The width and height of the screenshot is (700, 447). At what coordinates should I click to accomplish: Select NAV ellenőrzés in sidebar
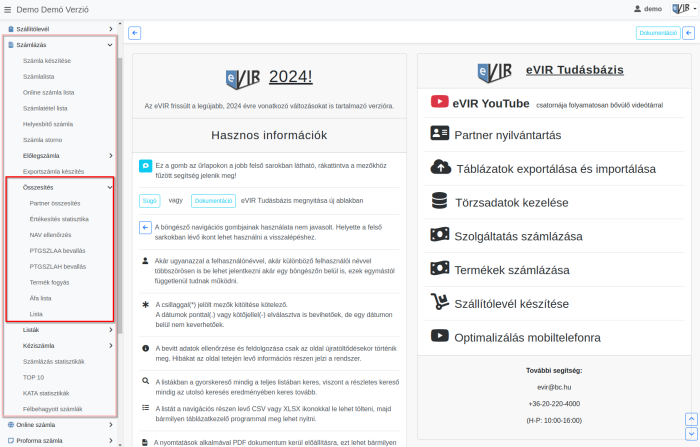[50, 235]
